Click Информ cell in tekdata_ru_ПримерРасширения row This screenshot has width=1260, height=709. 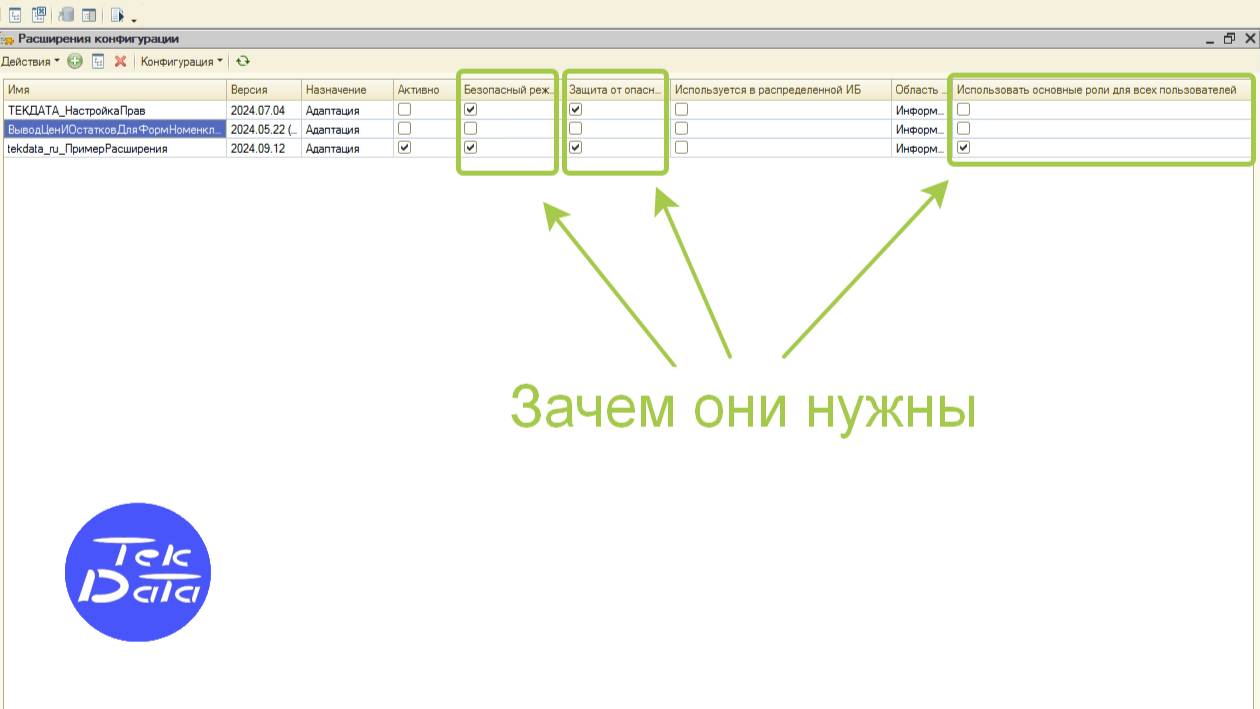tap(919, 148)
